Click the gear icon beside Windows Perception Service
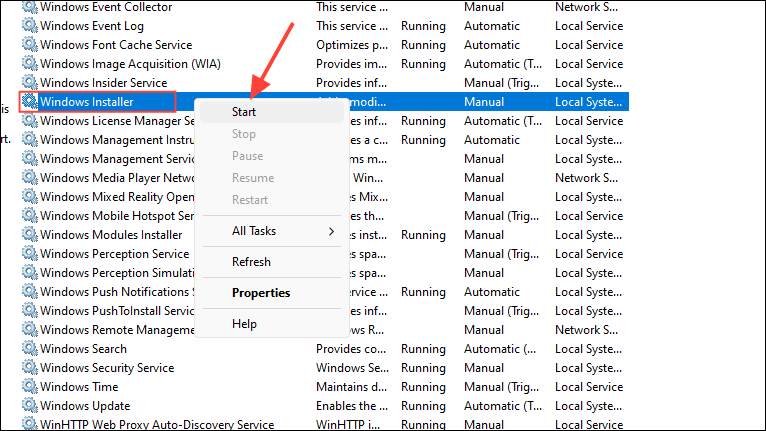The height and width of the screenshot is (431, 766). pyautogui.click(x=30, y=254)
